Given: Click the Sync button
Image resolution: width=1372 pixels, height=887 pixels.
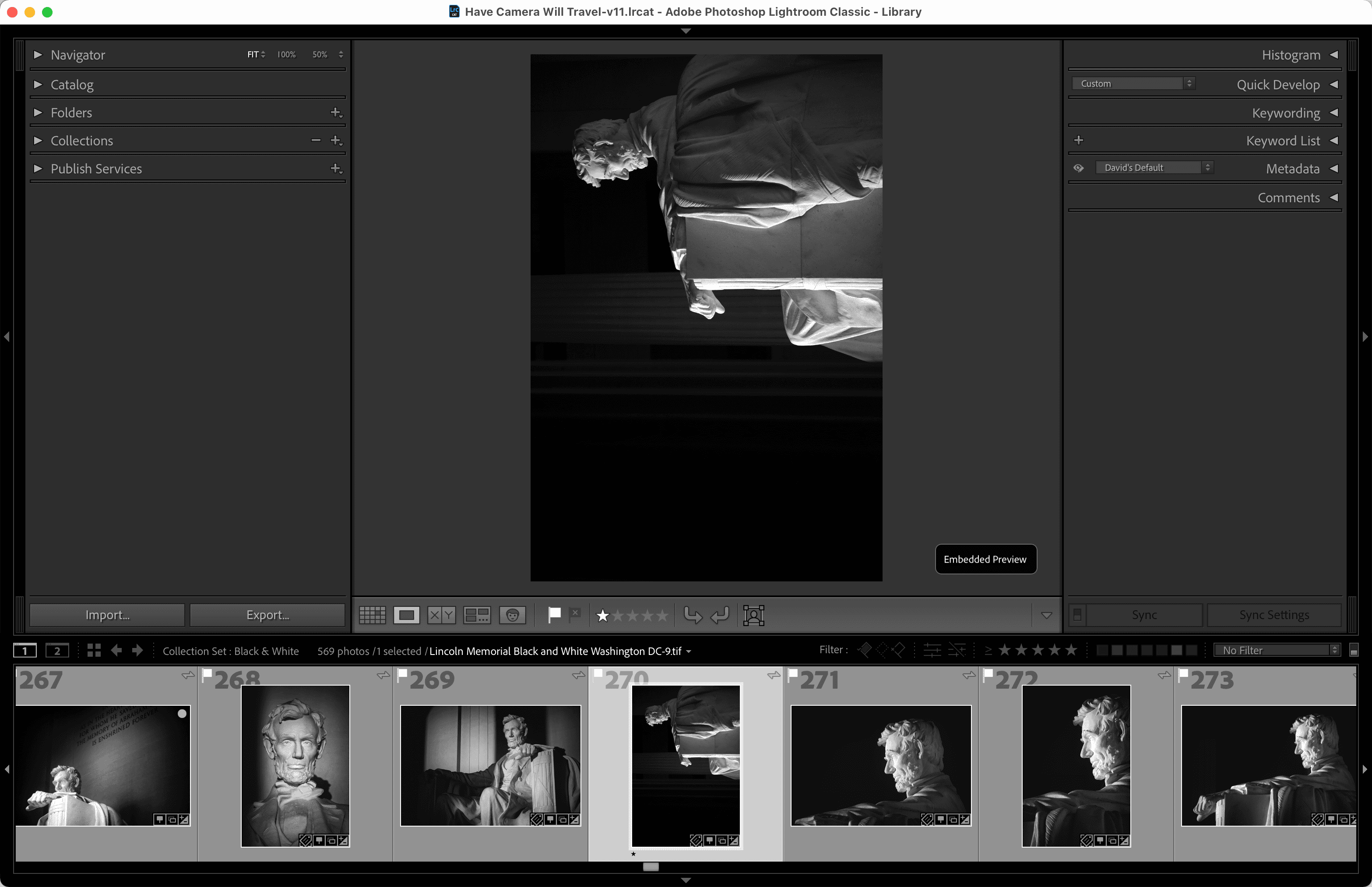Looking at the screenshot, I should pyautogui.click(x=1144, y=615).
